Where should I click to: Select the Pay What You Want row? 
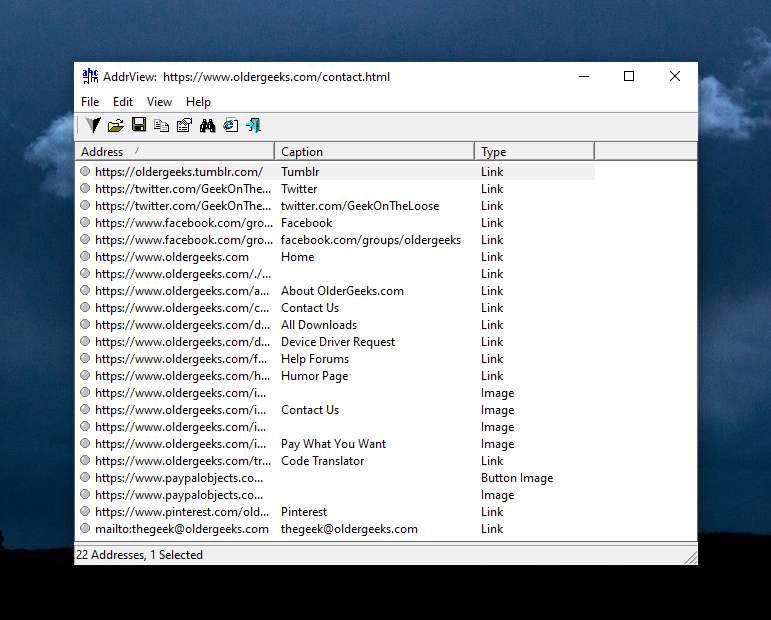point(333,444)
